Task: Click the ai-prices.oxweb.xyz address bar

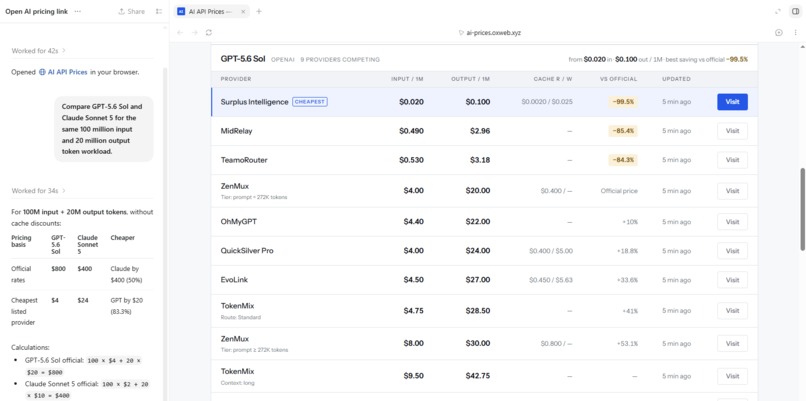Action: click(x=493, y=32)
